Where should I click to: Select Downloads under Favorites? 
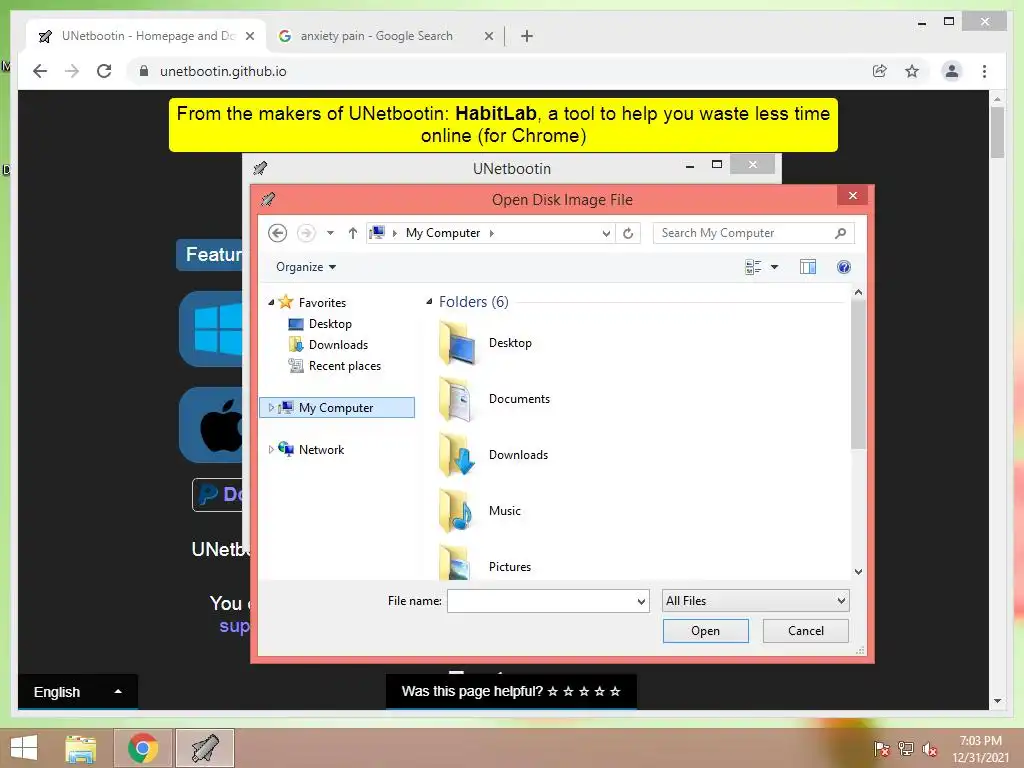click(338, 345)
